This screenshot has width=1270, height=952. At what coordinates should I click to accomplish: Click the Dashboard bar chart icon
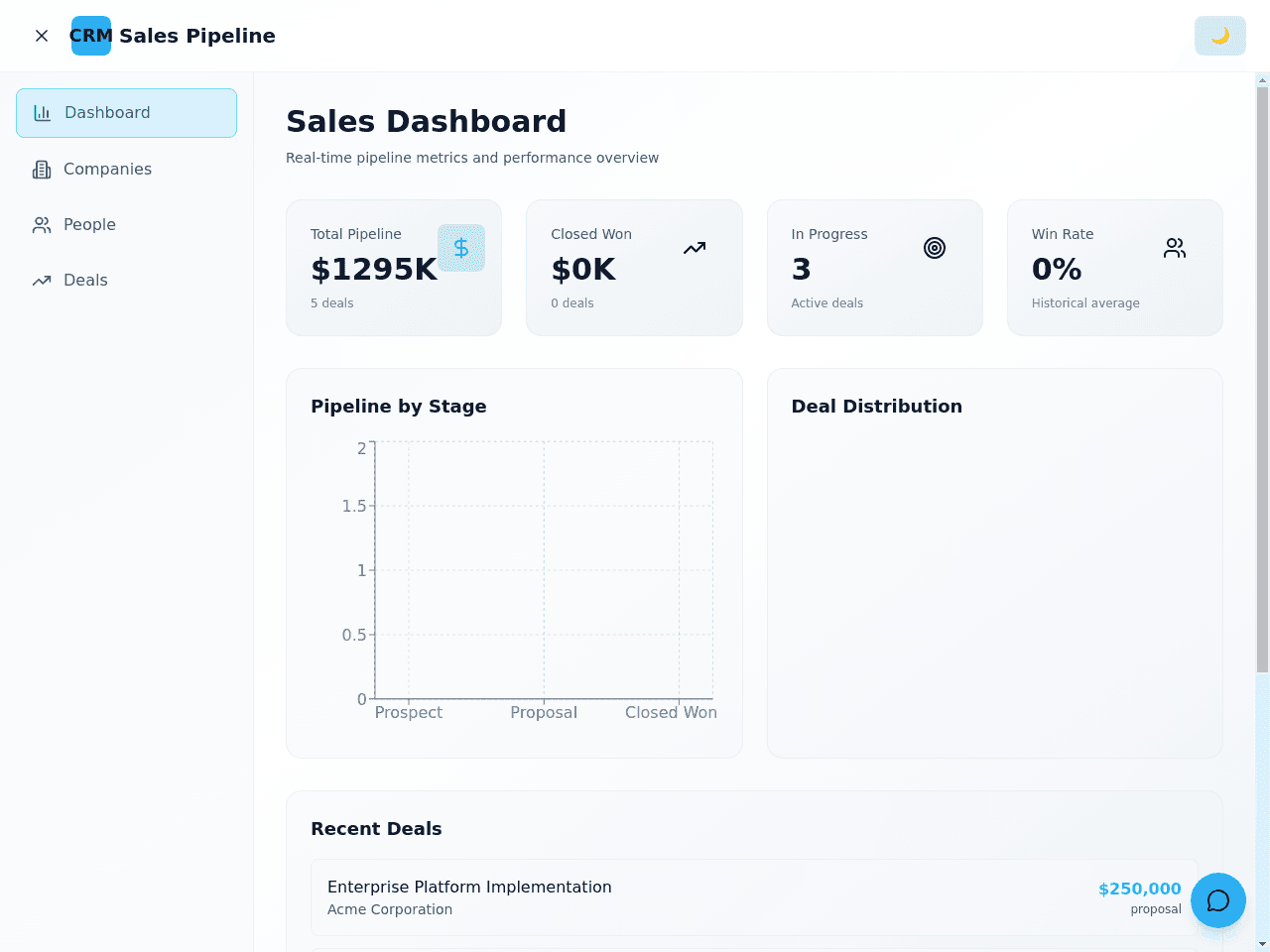click(x=43, y=113)
